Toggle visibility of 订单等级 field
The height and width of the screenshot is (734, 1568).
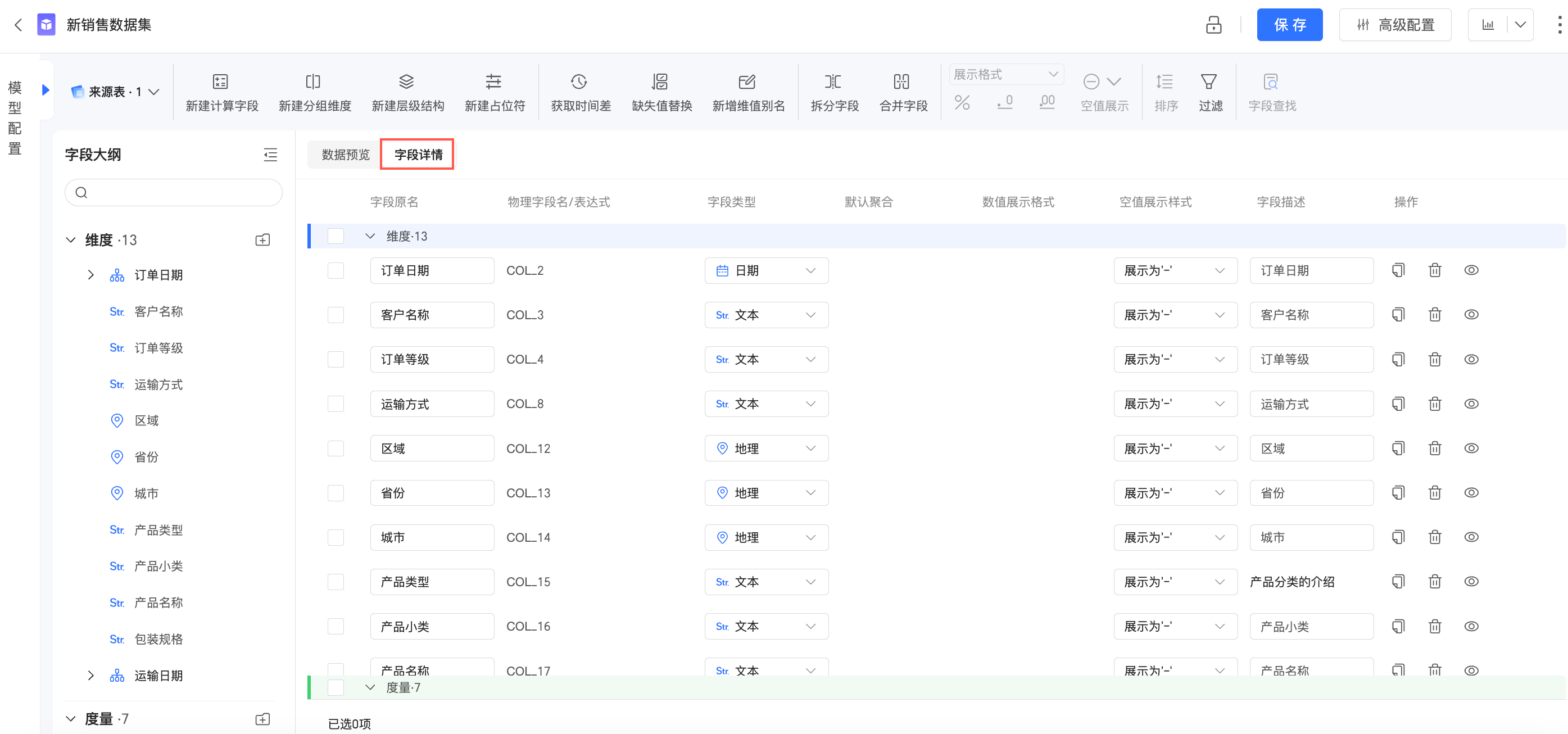(1471, 360)
